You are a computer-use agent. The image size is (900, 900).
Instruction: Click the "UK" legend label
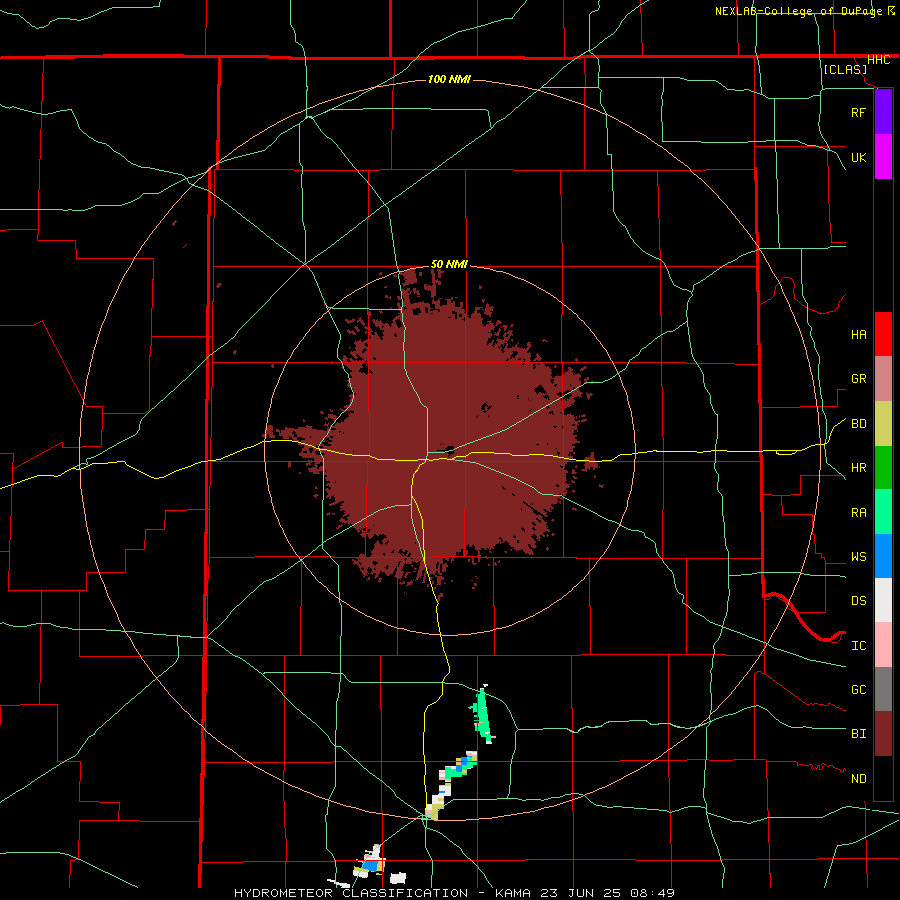pyautogui.click(x=858, y=157)
